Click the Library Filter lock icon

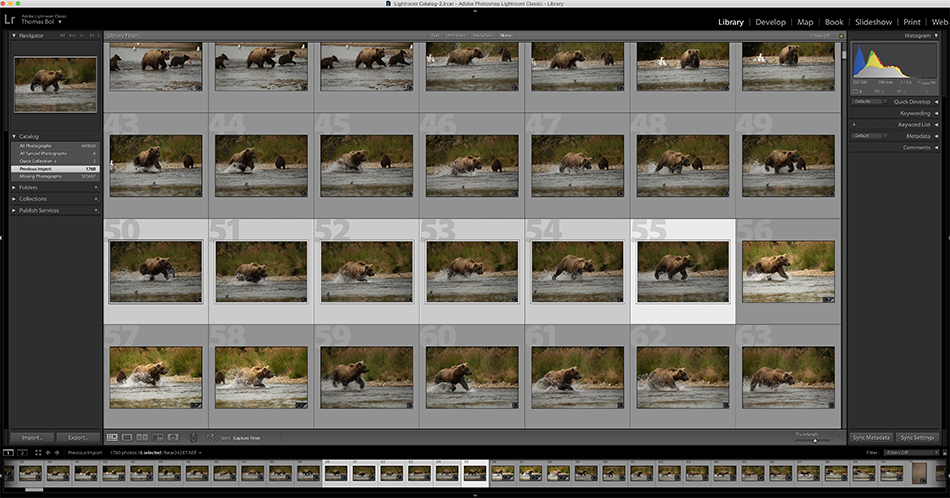pyautogui.click(x=841, y=36)
